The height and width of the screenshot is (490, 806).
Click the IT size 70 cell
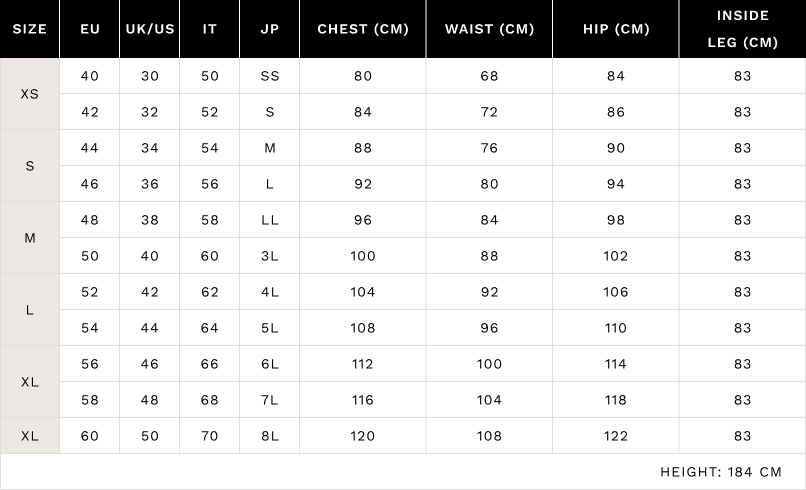pyautogui.click(x=210, y=436)
